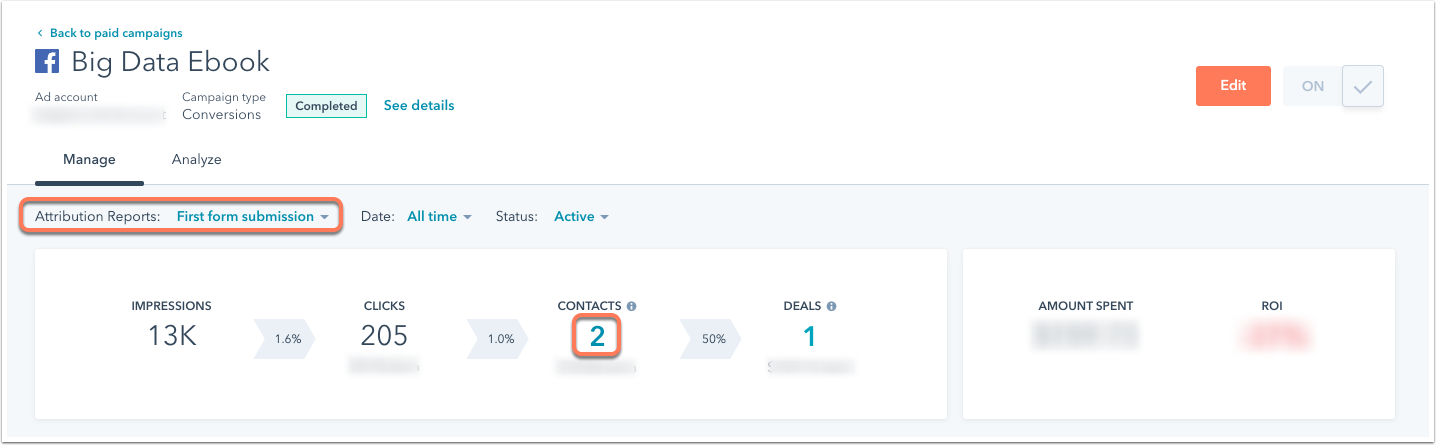
Task: Select the Manage tab
Action: tap(89, 159)
